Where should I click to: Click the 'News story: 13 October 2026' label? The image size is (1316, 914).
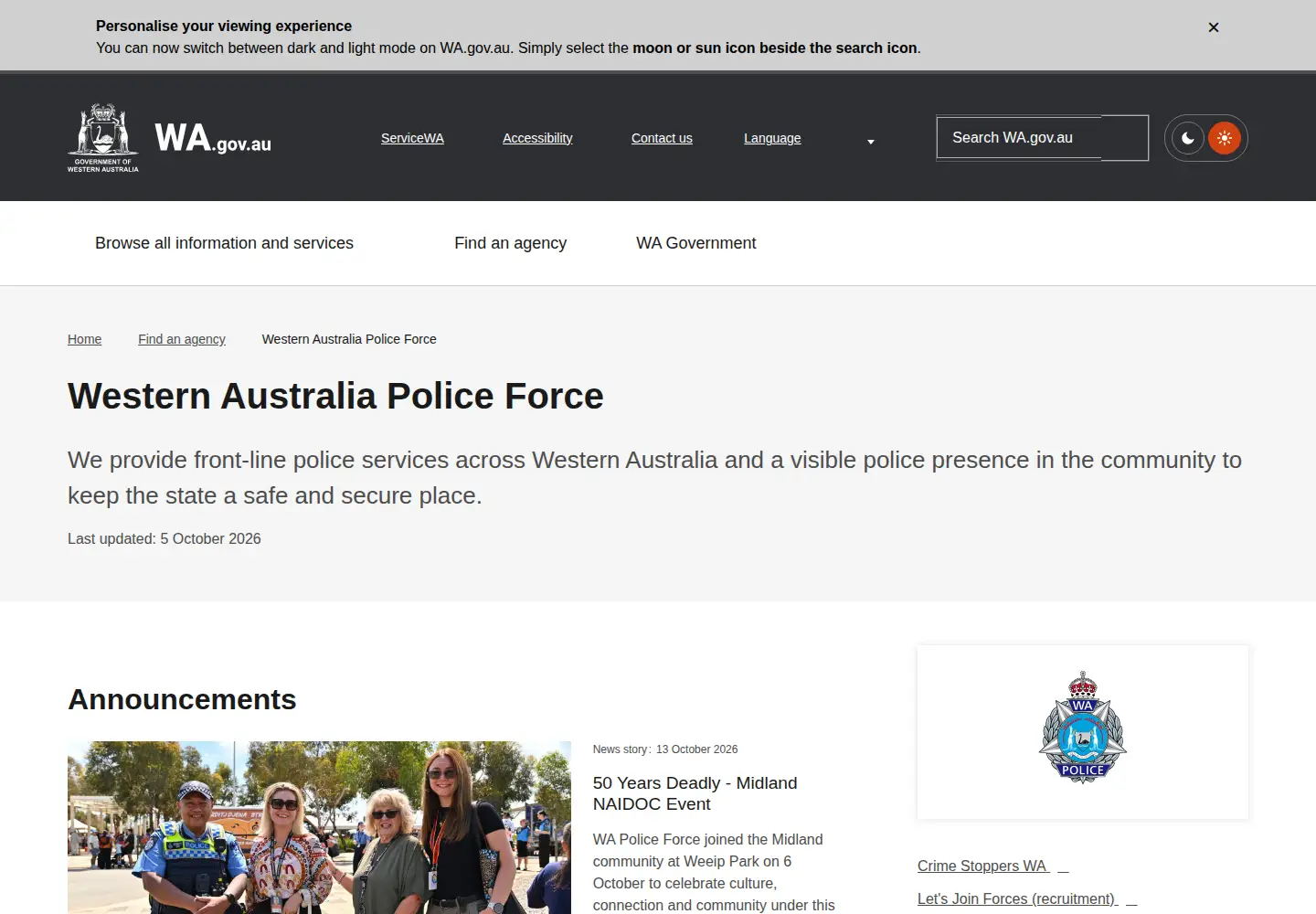[665, 749]
